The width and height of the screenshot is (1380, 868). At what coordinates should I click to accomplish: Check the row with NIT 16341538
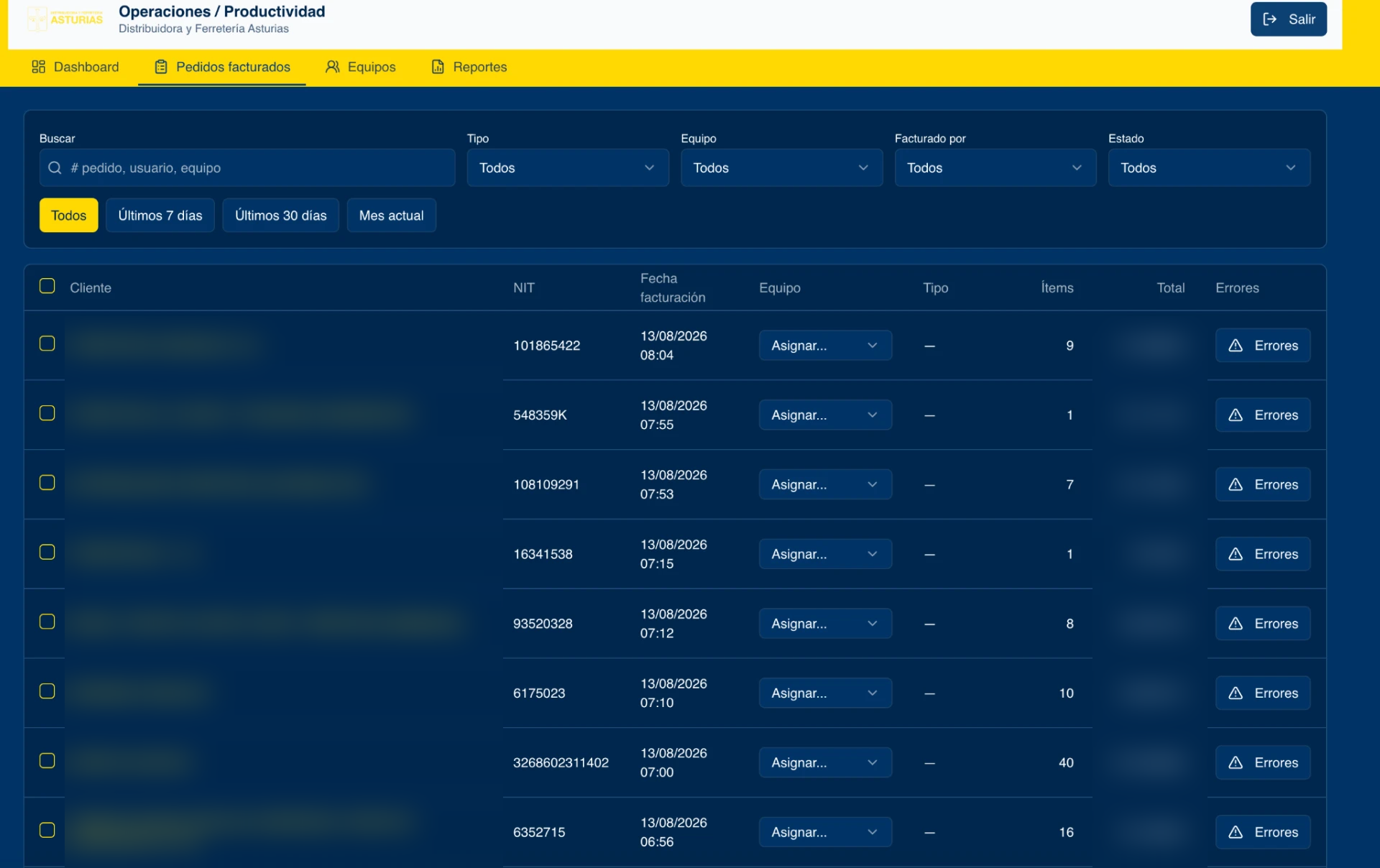pos(47,552)
